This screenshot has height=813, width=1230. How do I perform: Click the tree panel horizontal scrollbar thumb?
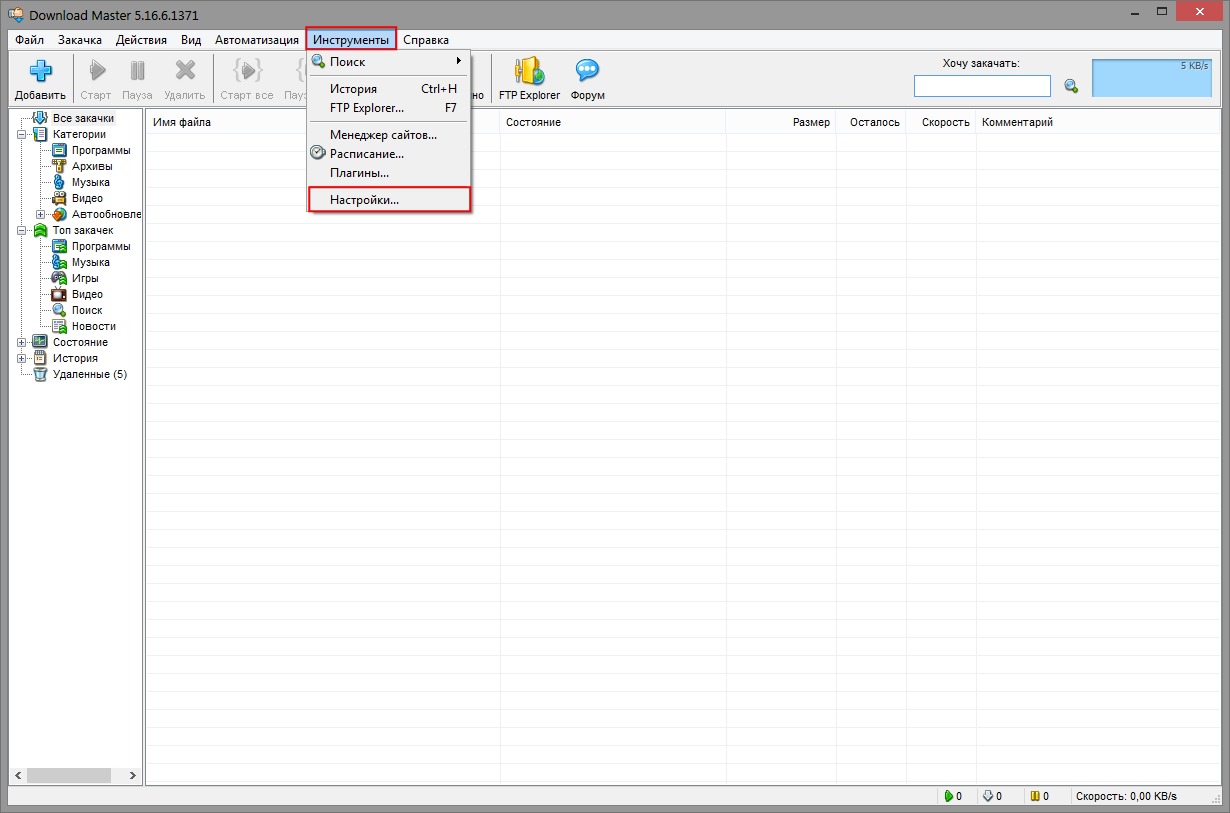click(x=68, y=775)
